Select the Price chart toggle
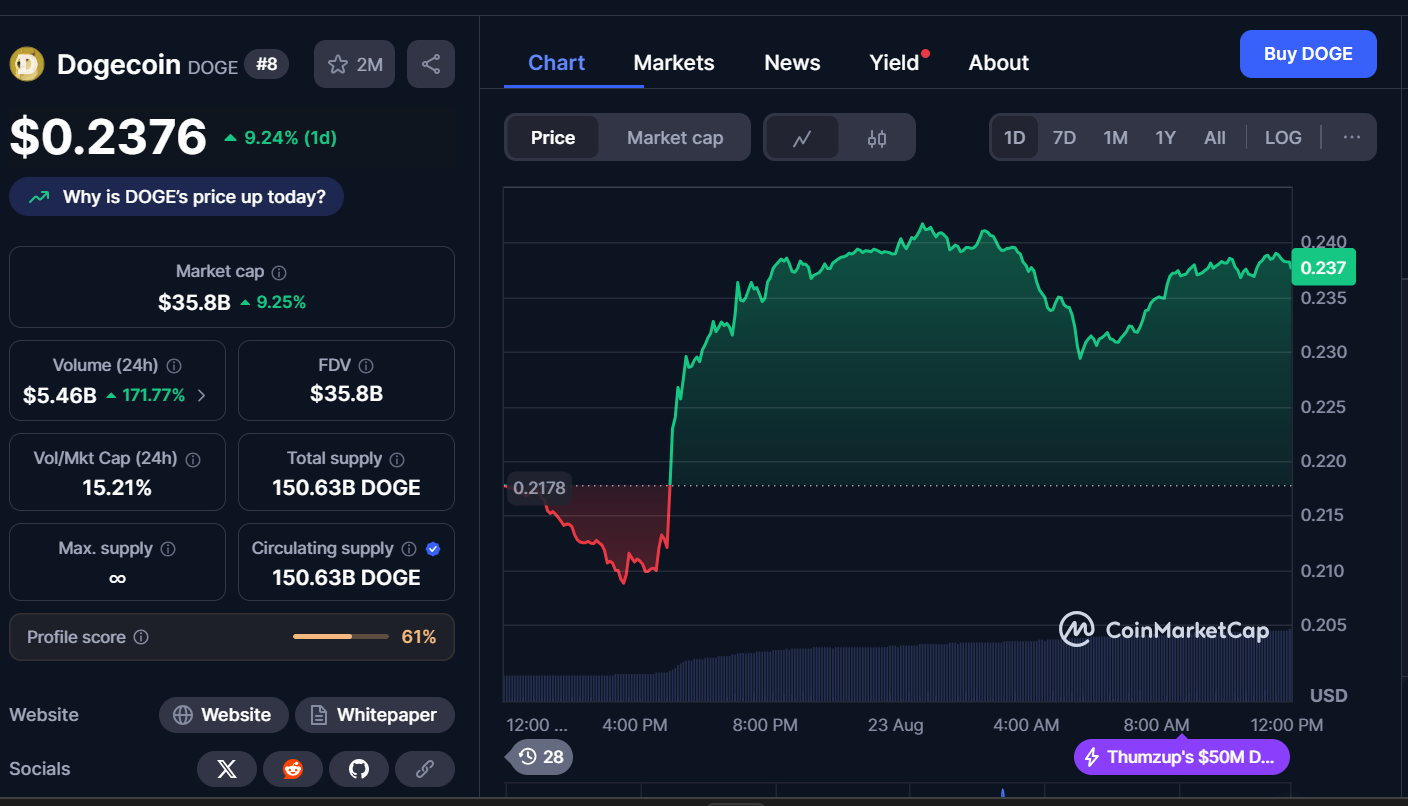 click(x=553, y=138)
